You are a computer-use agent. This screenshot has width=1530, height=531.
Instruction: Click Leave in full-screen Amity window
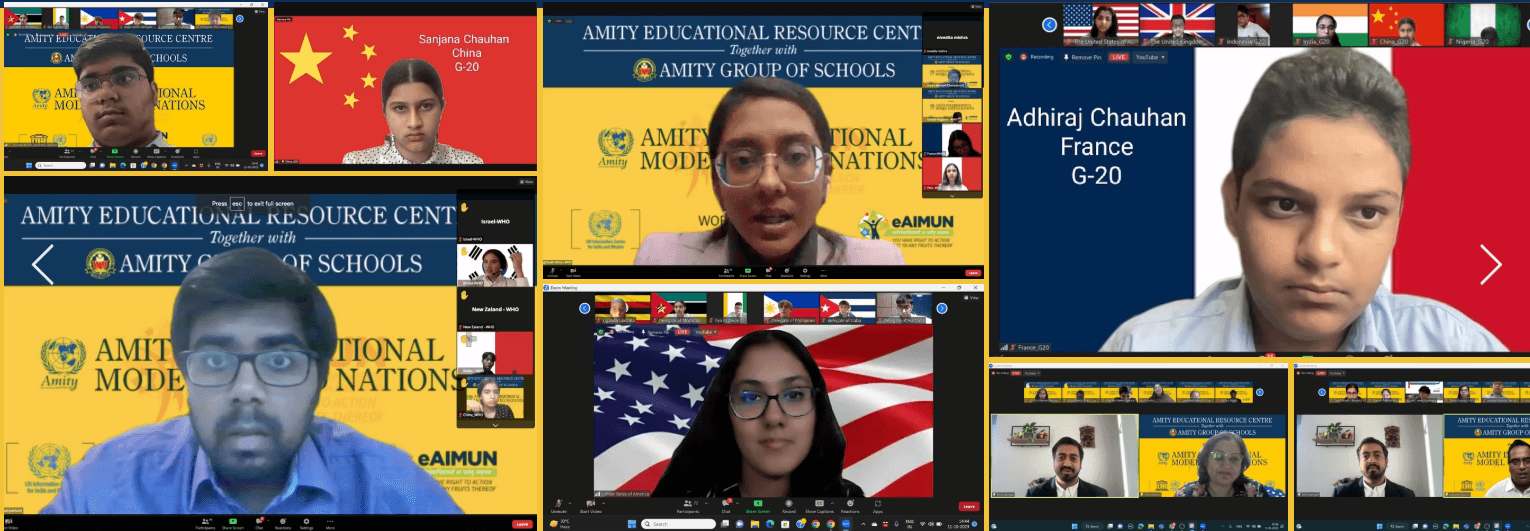522,524
